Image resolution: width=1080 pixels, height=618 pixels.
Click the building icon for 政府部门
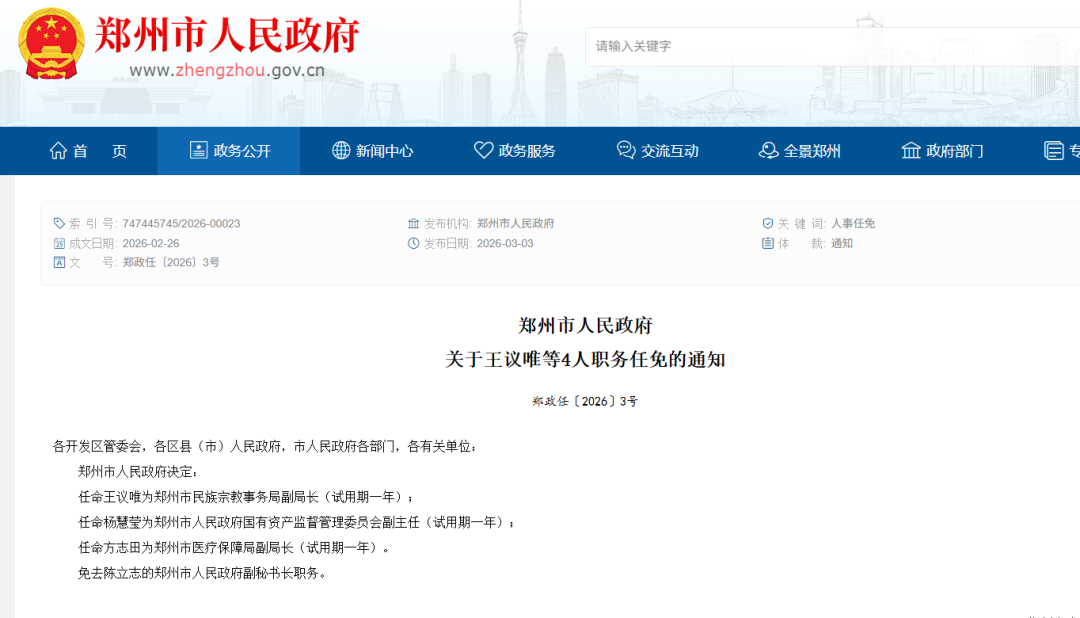click(911, 151)
